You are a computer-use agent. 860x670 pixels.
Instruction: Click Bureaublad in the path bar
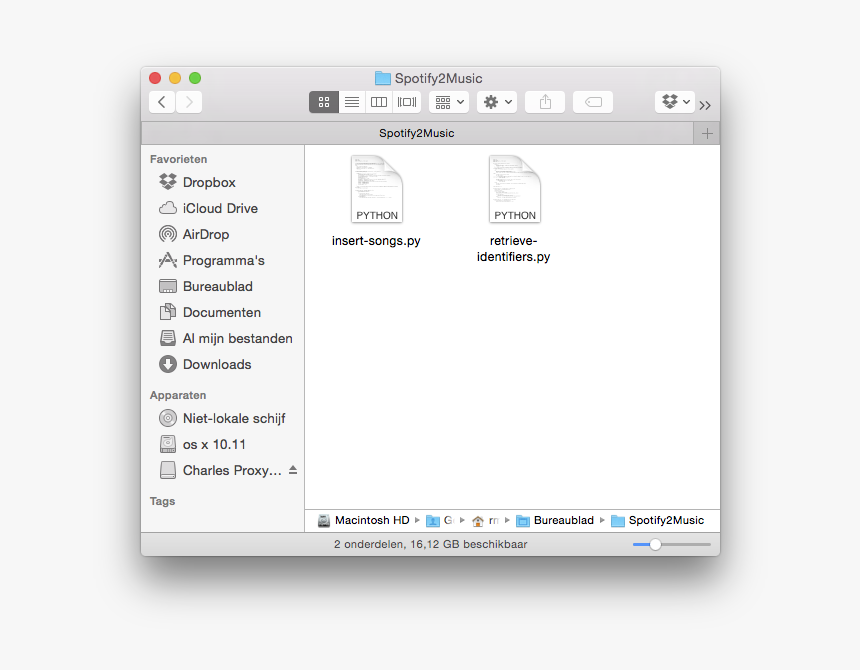(x=555, y=520)
